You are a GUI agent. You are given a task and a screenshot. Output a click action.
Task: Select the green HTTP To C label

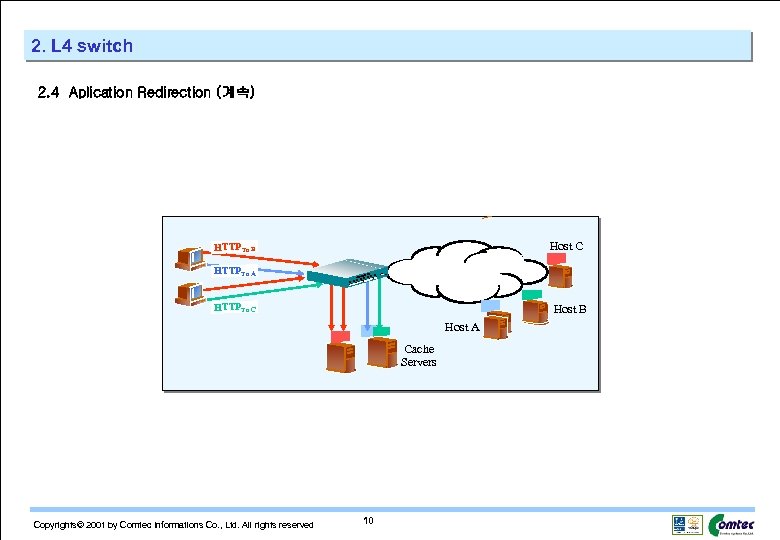click(235, 307)
